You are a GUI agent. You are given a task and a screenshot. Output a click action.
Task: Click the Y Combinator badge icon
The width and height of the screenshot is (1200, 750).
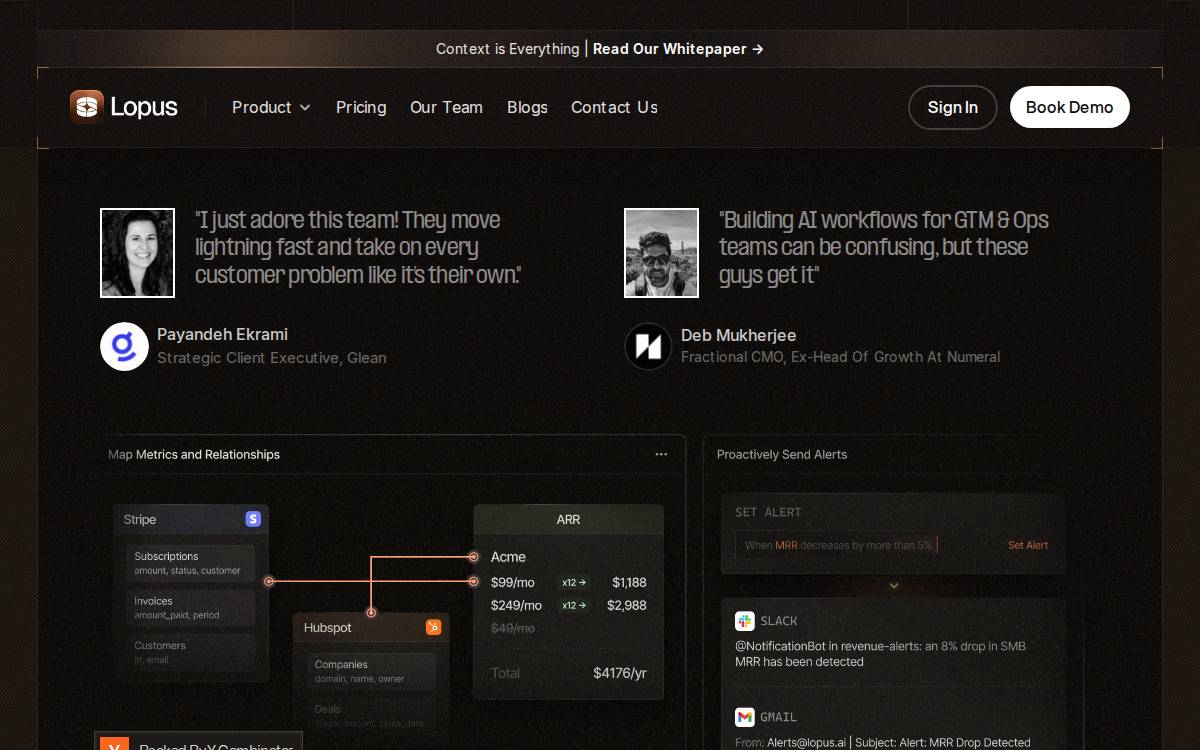(115, 746)
